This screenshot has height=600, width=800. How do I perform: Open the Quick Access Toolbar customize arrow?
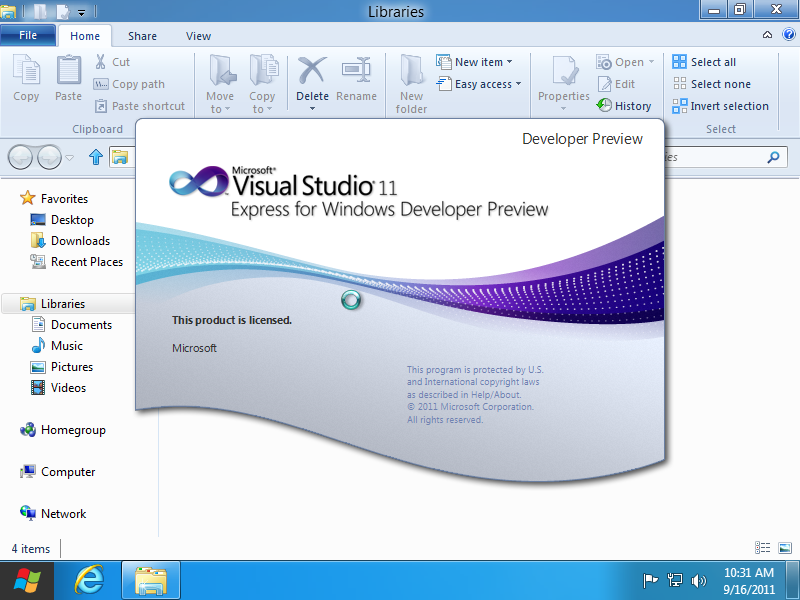click(81, 12)
